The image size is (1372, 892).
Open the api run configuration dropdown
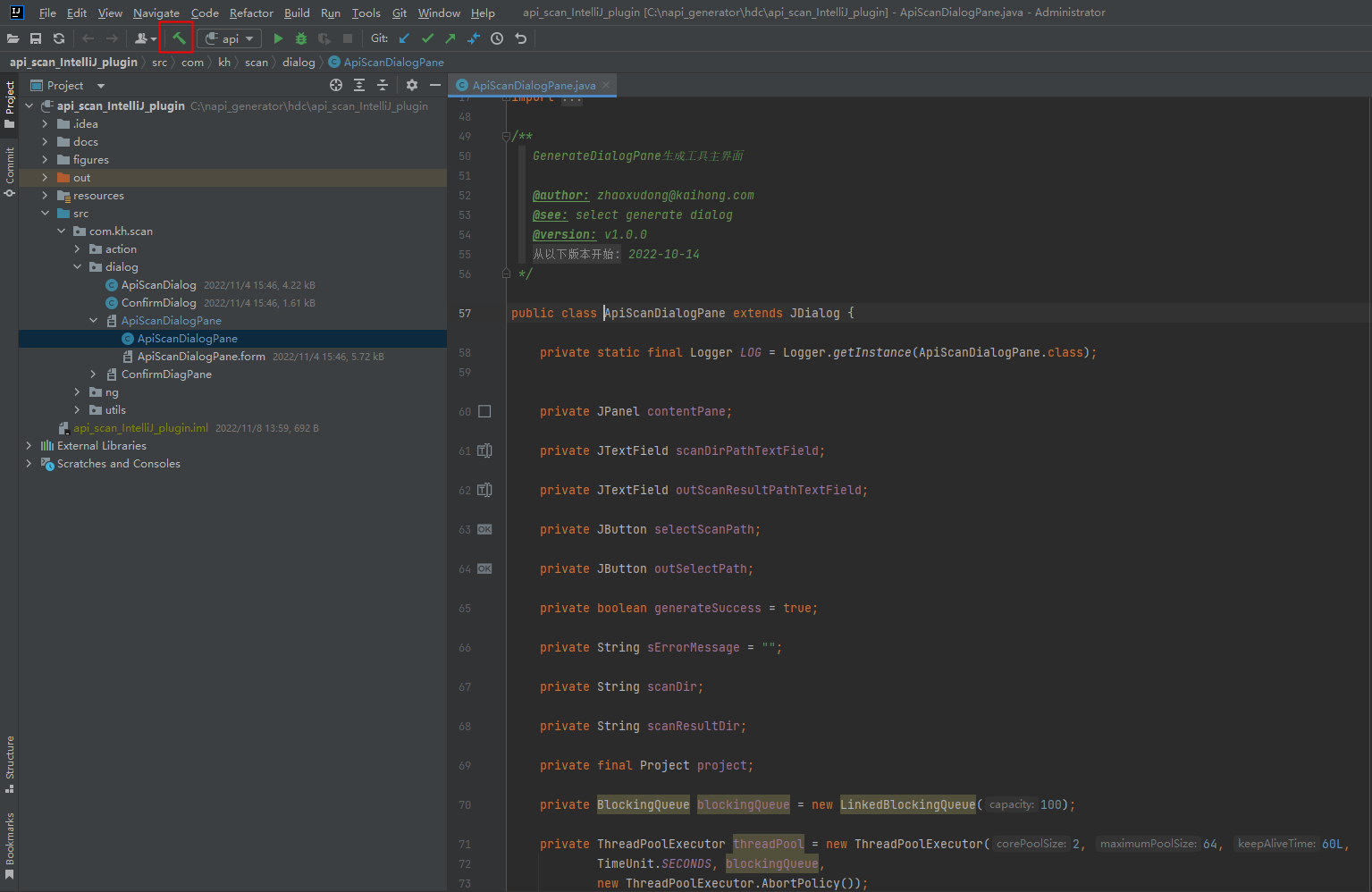230,38
